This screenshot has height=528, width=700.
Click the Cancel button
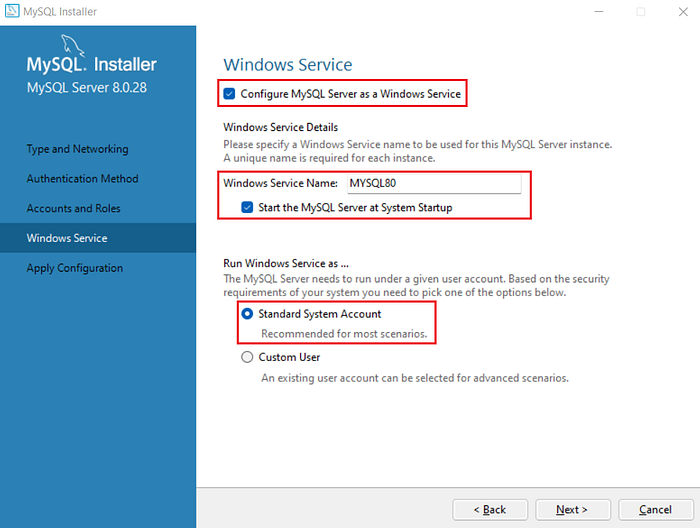pos(656,510)
